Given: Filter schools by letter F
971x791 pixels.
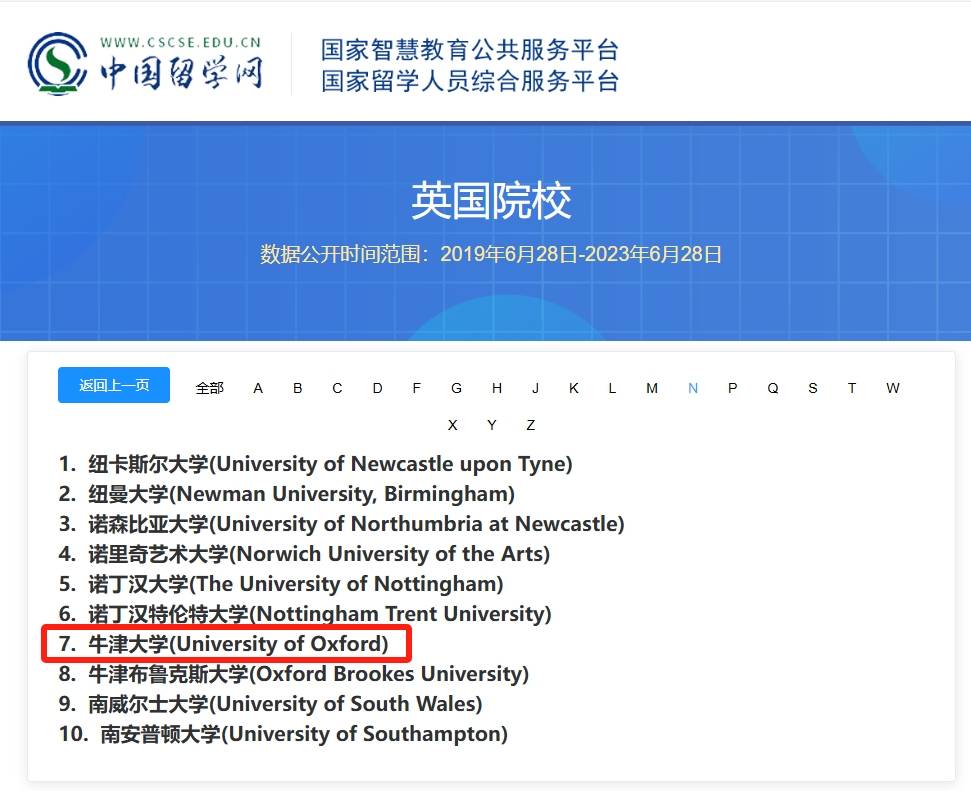Looking at the screenshot, I should pyautogui.click(x=417, y=388).
